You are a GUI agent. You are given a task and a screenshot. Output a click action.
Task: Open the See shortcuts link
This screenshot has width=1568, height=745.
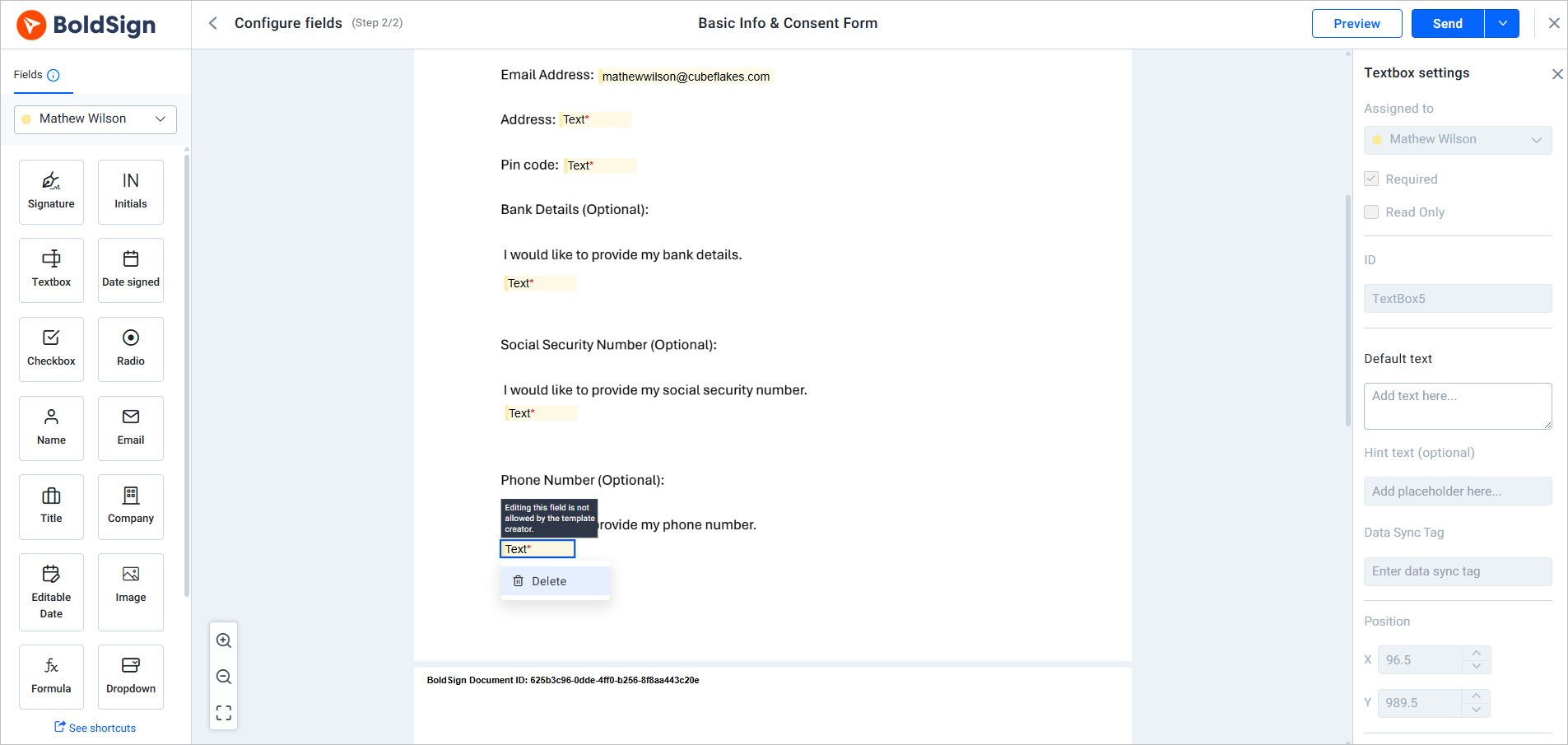click(x=95, y=728)
